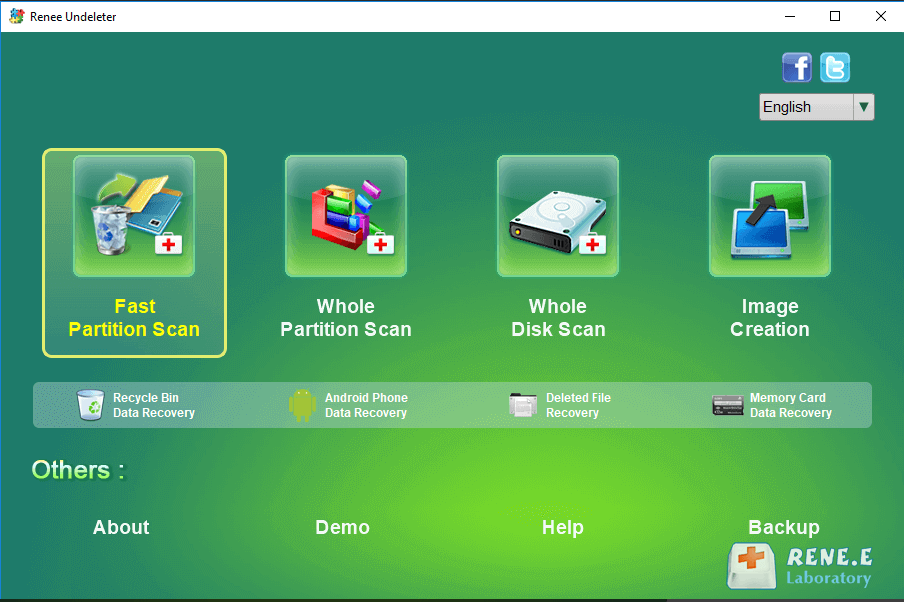Click the Deleted File Recovery label
This screenshot has width=904, height=602.
click(578, 405)
